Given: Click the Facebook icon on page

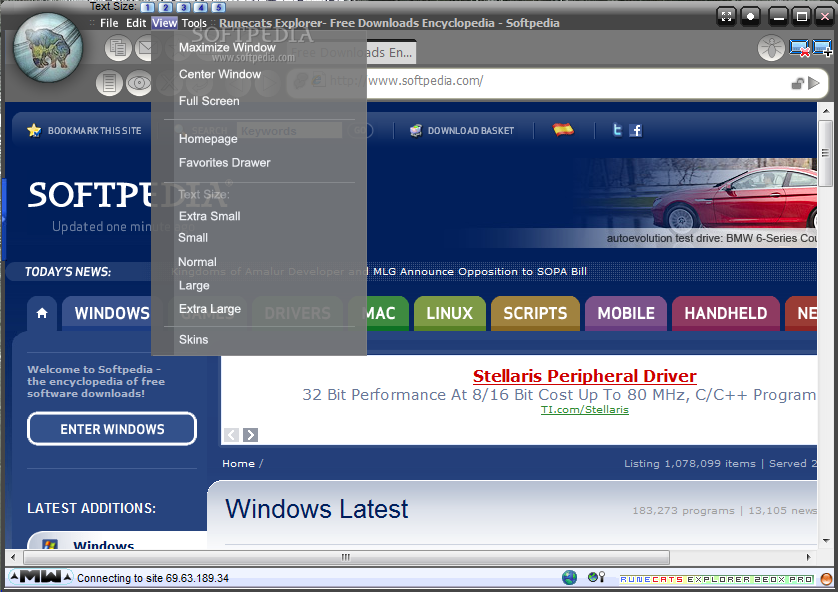Looking at the screenshot, I should (635, 130).
